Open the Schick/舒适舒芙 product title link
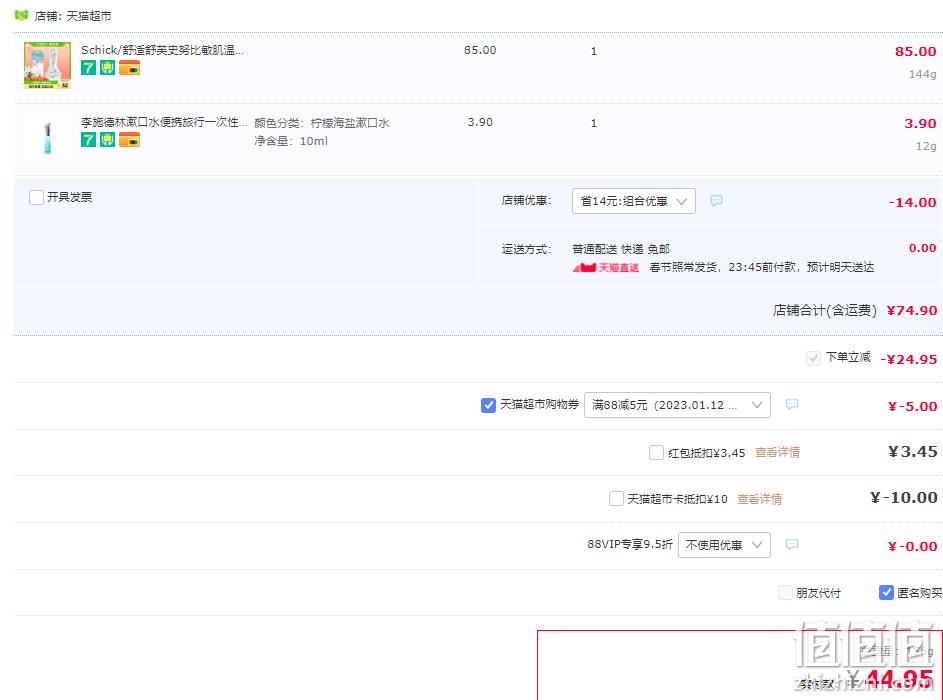 coord(162,50)
